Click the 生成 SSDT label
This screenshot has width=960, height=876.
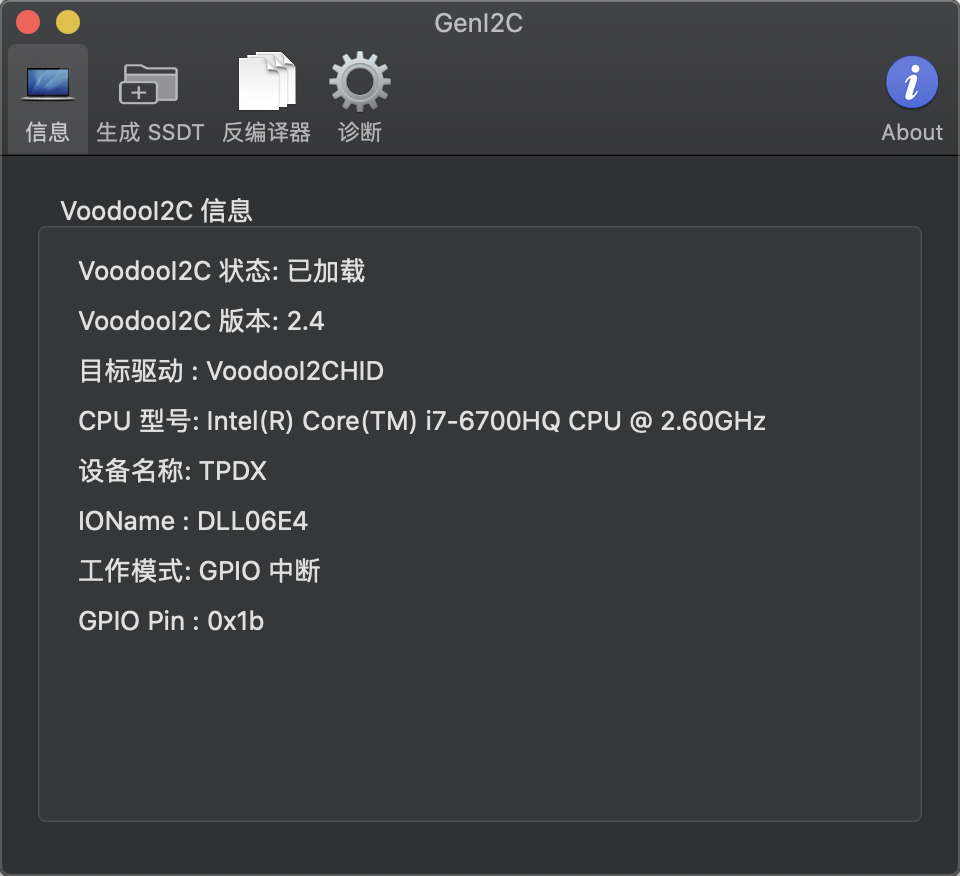tap(150, 131)
